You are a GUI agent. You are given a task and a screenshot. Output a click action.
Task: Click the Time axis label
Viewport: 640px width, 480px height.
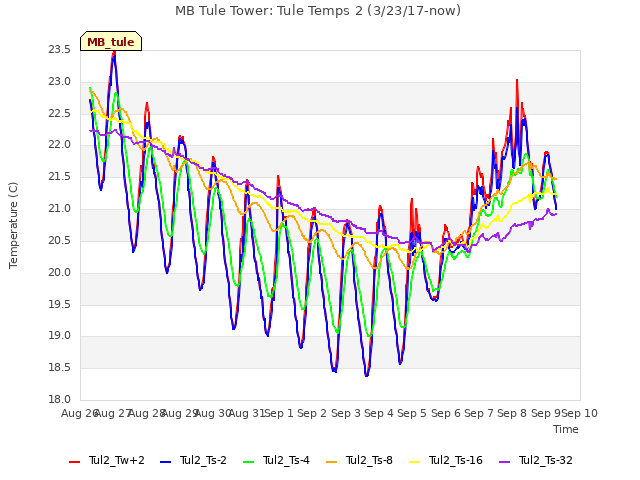click(x=566, y=429)
